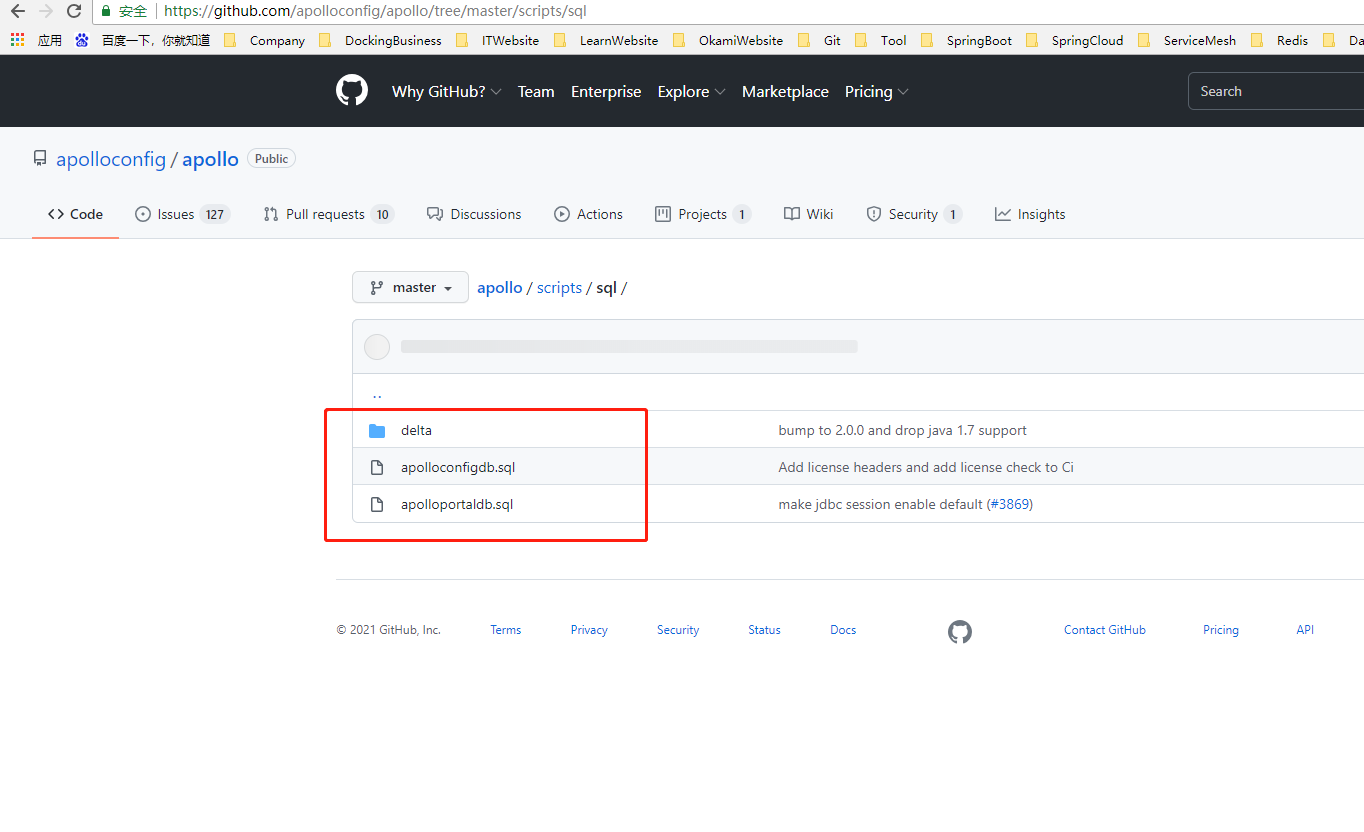Switch to the repository Security tab
The height and width of the screenshot is (832, 1364).
click(x=913, y=214)
